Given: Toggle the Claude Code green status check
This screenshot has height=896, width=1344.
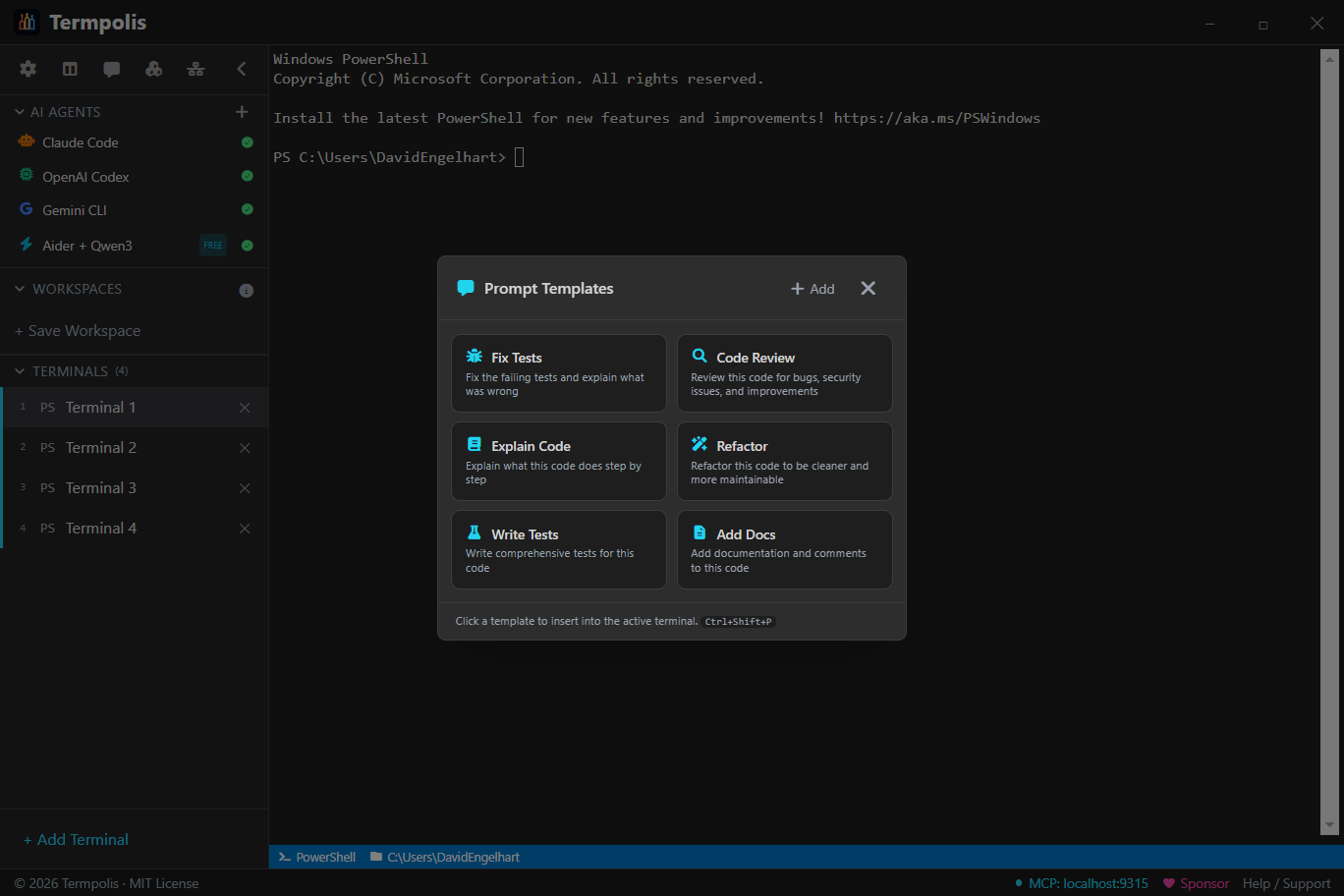Looking at the screenshot, I should click(248, 142).
